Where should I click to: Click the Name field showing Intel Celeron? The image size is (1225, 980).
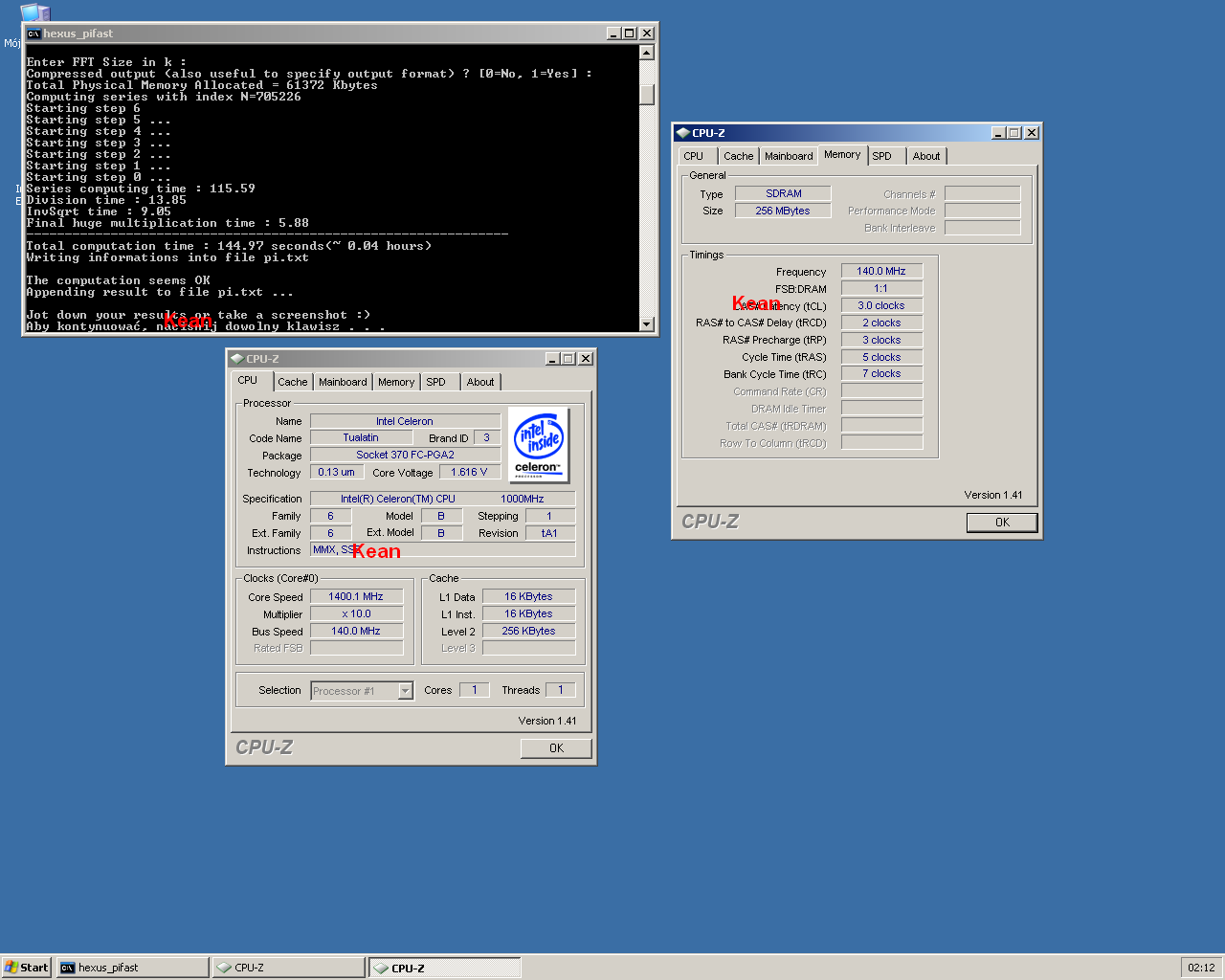click(x=405, y=421)
